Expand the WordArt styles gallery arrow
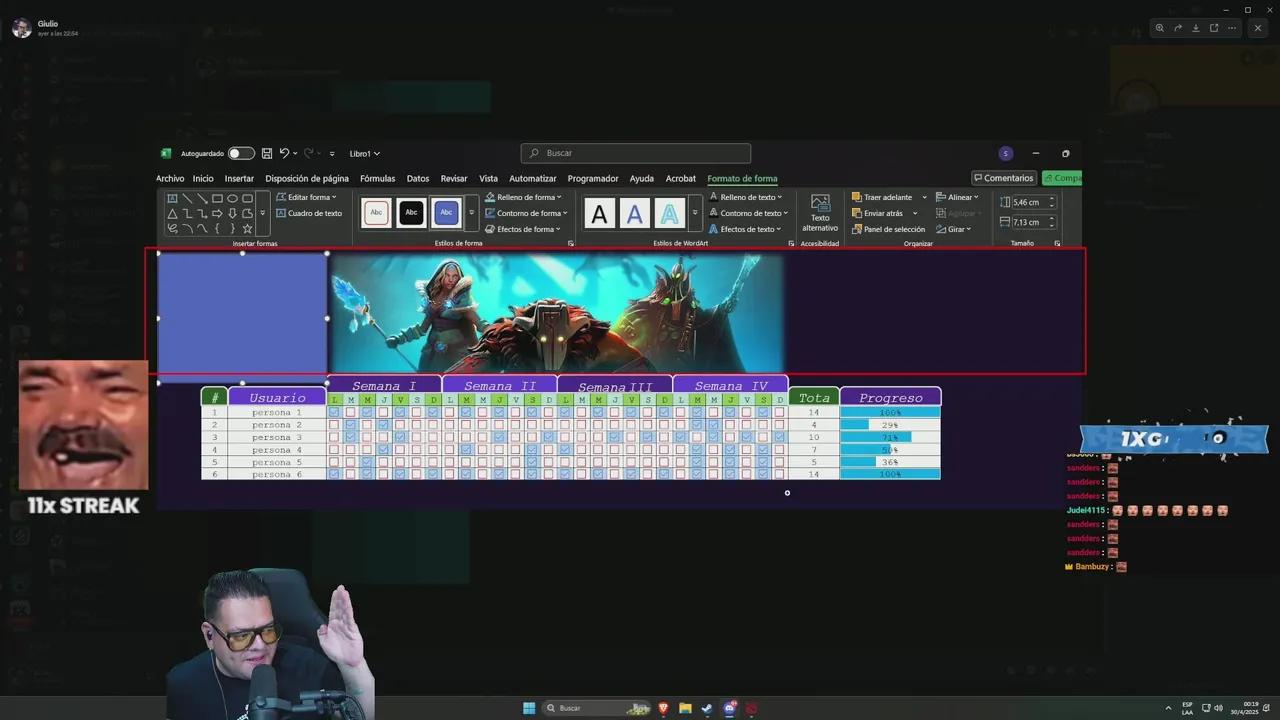 [x=694, y=213]
